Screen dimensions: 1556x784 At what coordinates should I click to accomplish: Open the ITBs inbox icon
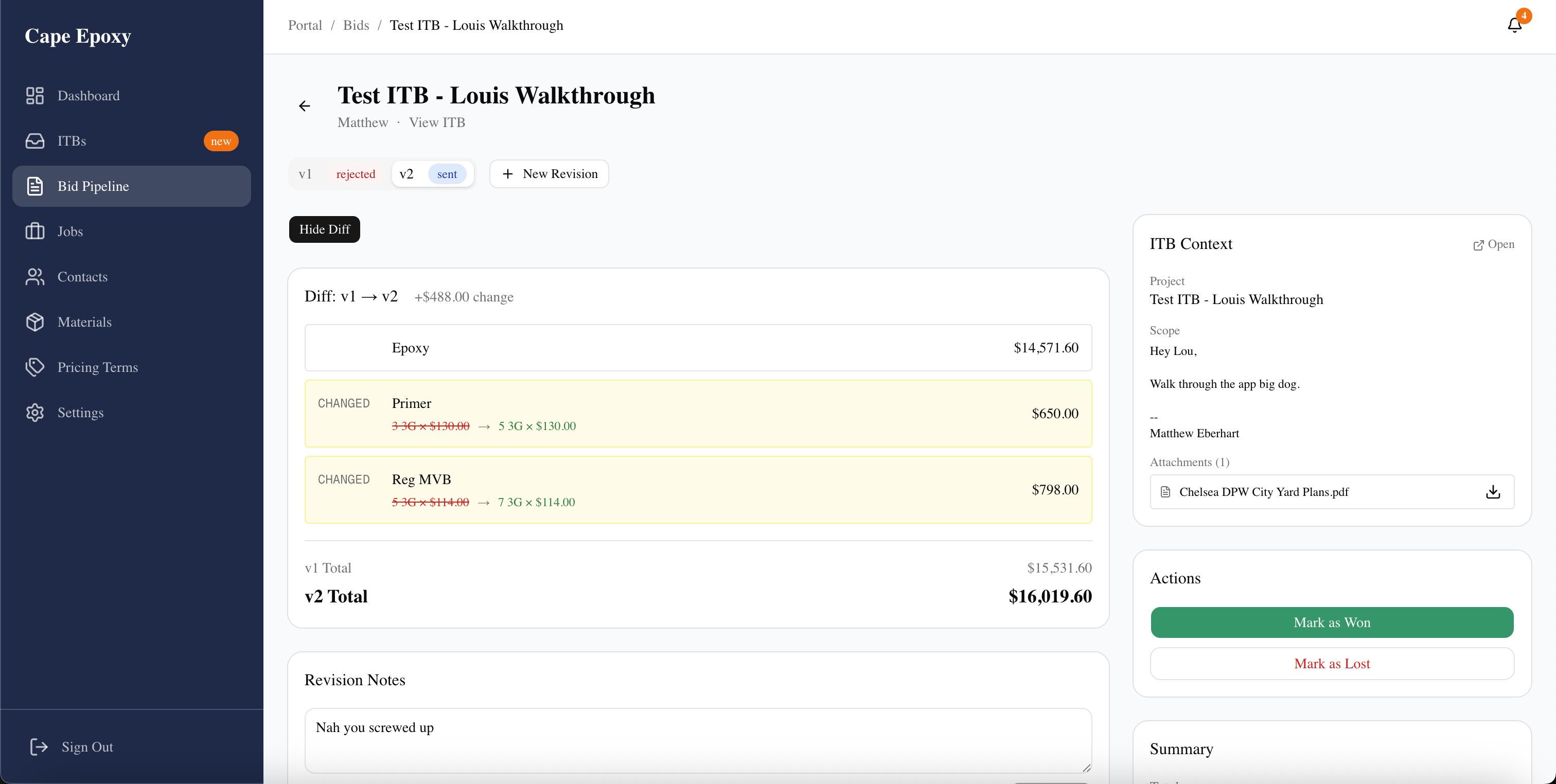[34, 141]
